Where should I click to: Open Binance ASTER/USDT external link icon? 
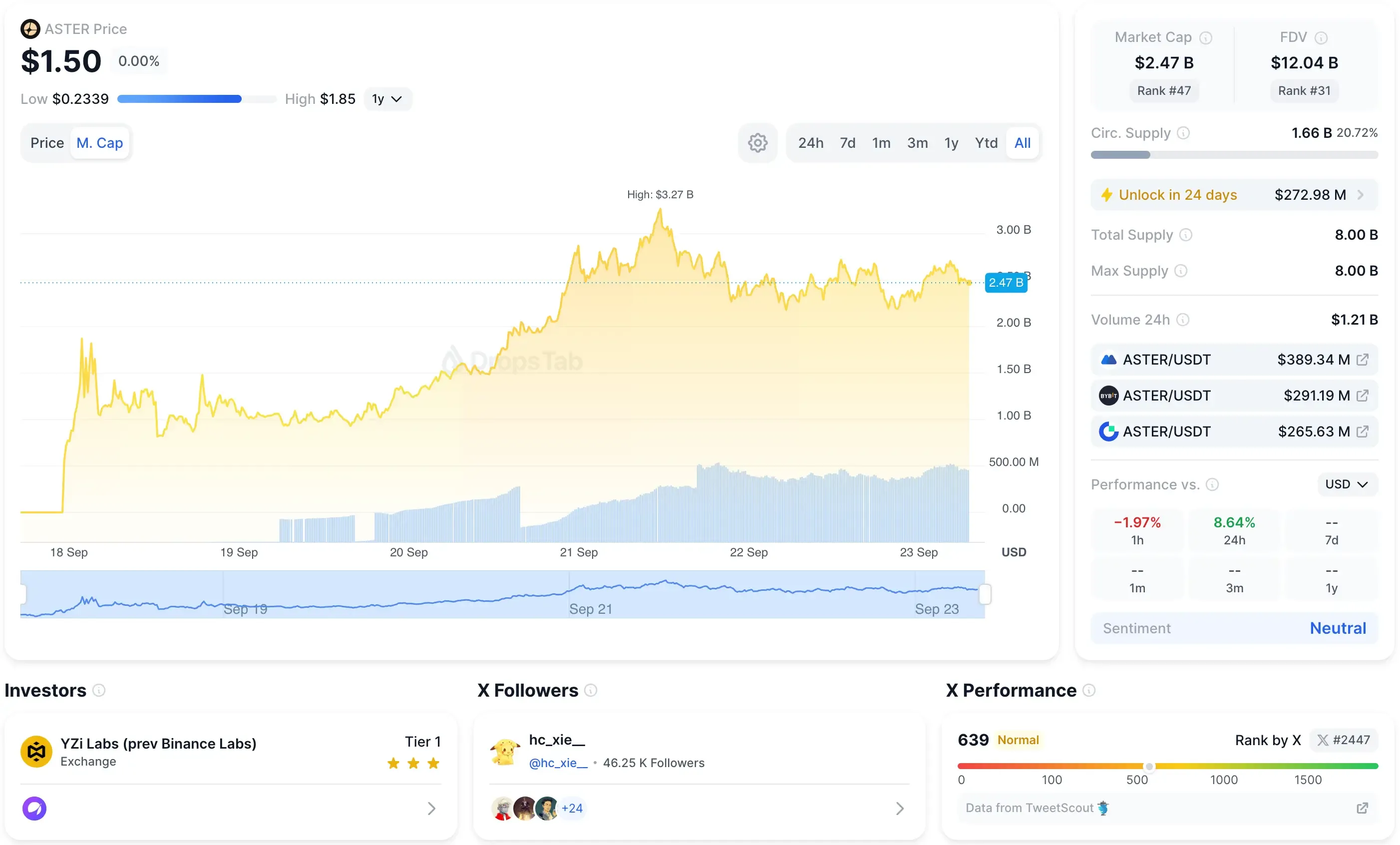(1363, 360)
